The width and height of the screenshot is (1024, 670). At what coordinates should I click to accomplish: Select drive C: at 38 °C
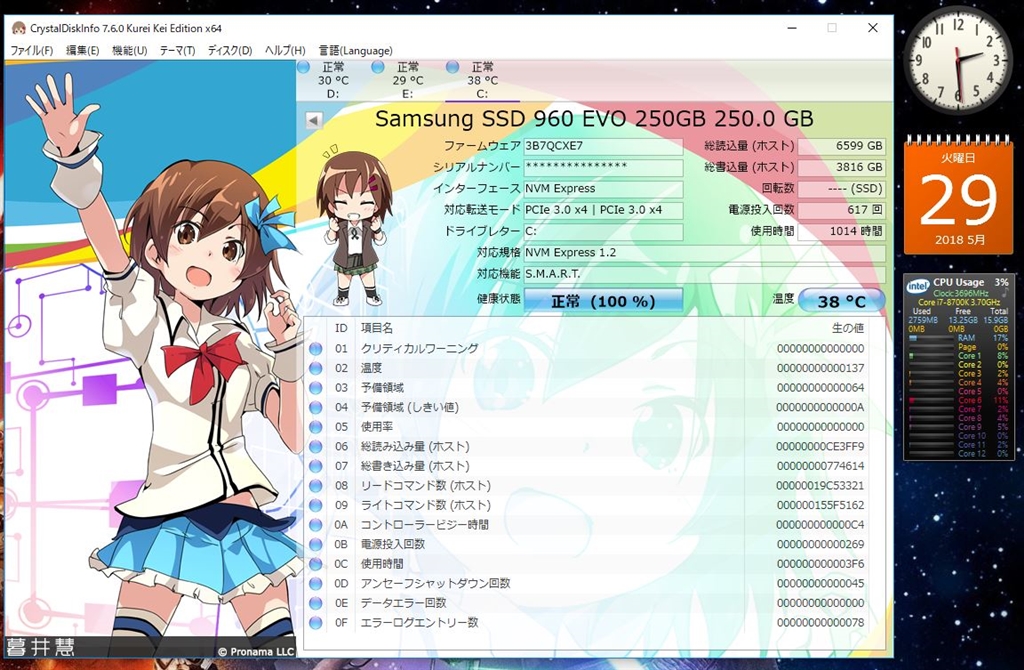(x=482, y=80)
